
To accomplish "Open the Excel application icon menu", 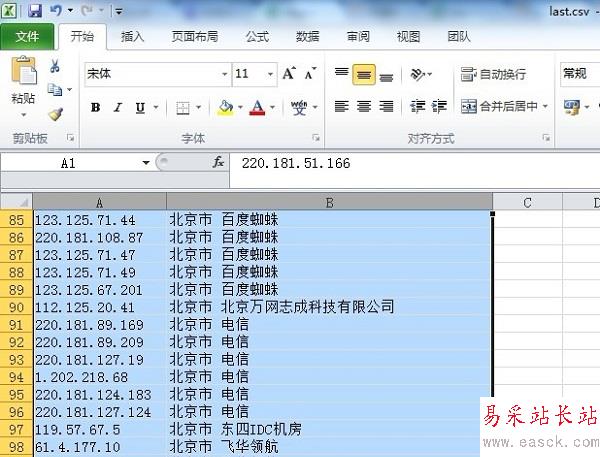I will pyautogui.click(x=9, y=10).
